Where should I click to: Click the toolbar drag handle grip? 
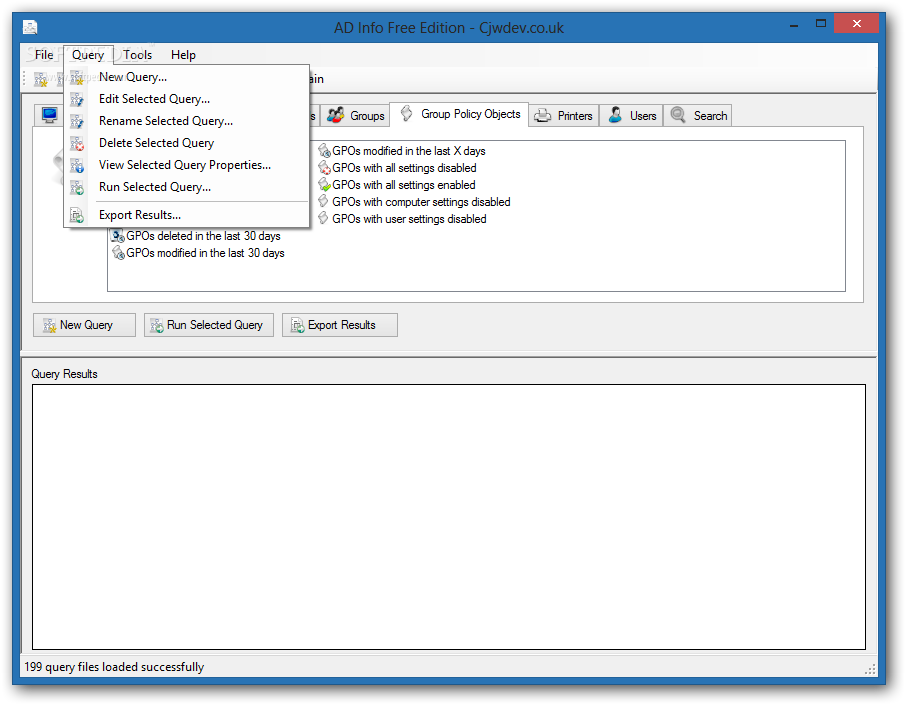(24, 79)
